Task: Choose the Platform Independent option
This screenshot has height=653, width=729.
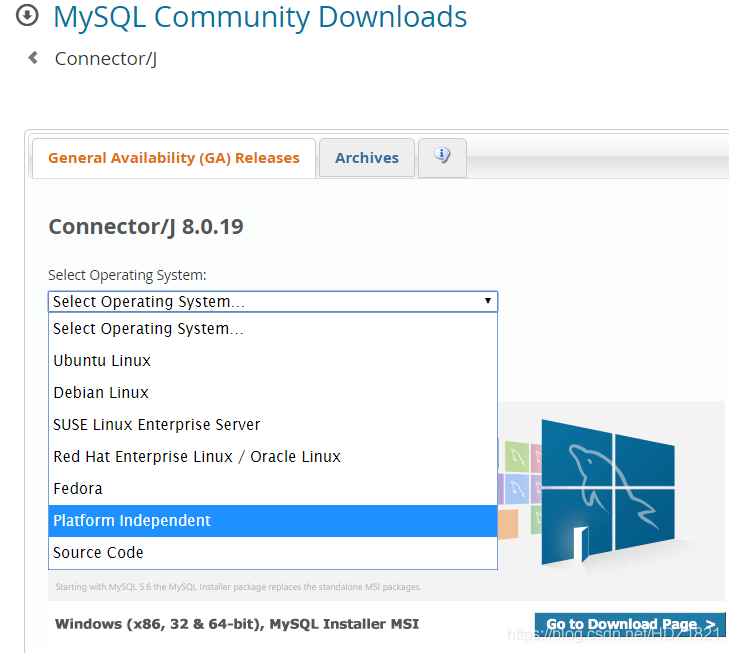Action: click(x=132, y=520)
